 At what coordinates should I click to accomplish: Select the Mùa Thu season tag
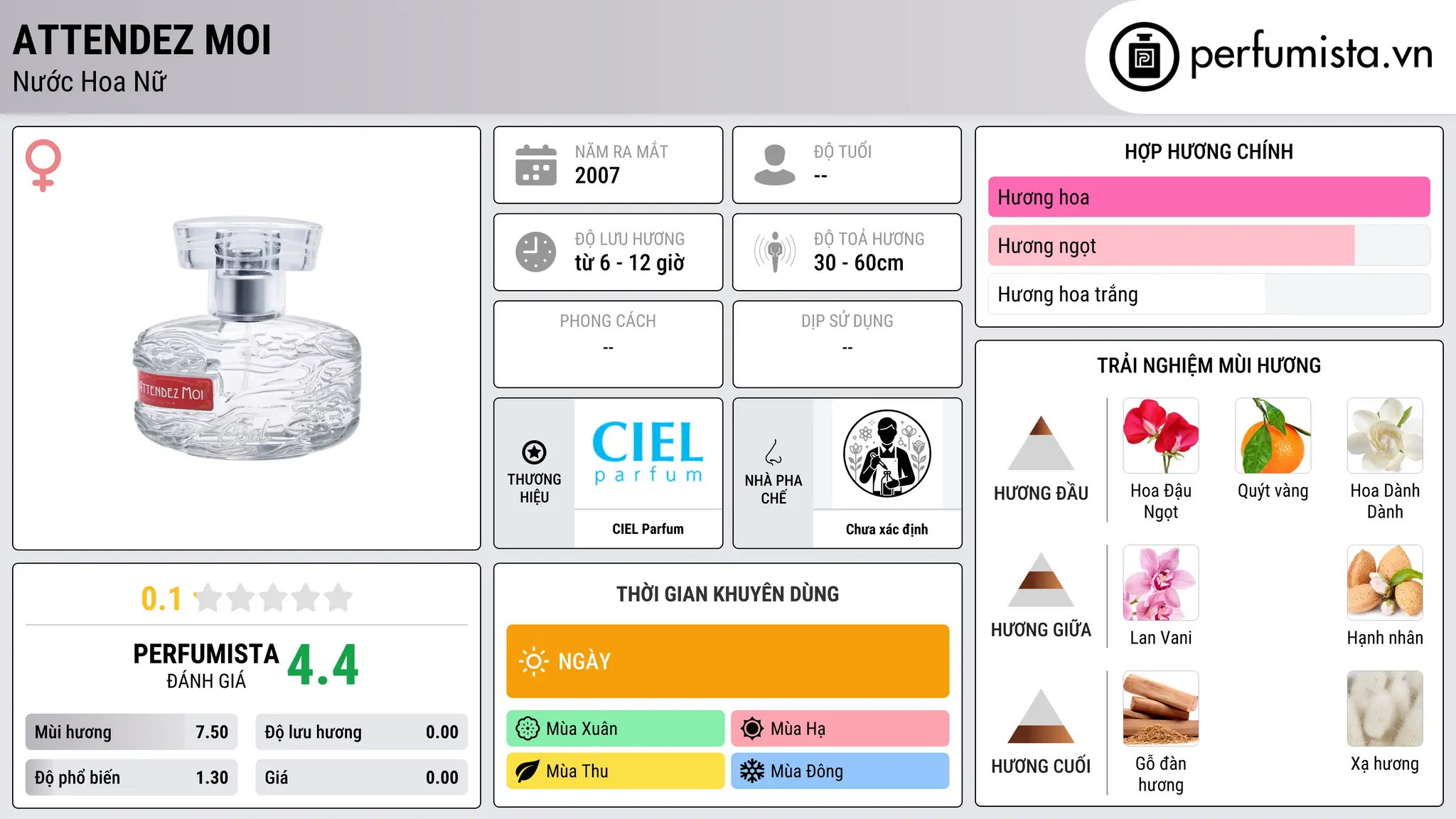616,771
